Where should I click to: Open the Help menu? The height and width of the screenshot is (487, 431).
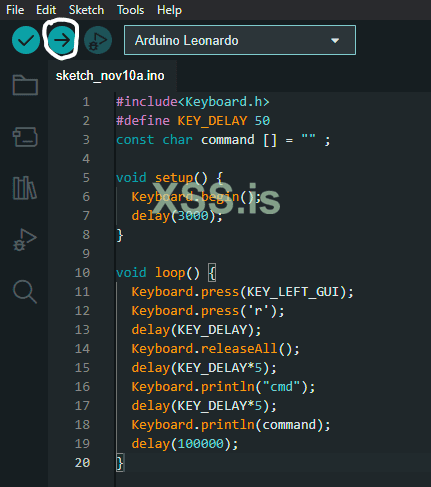tap(169, 10)
